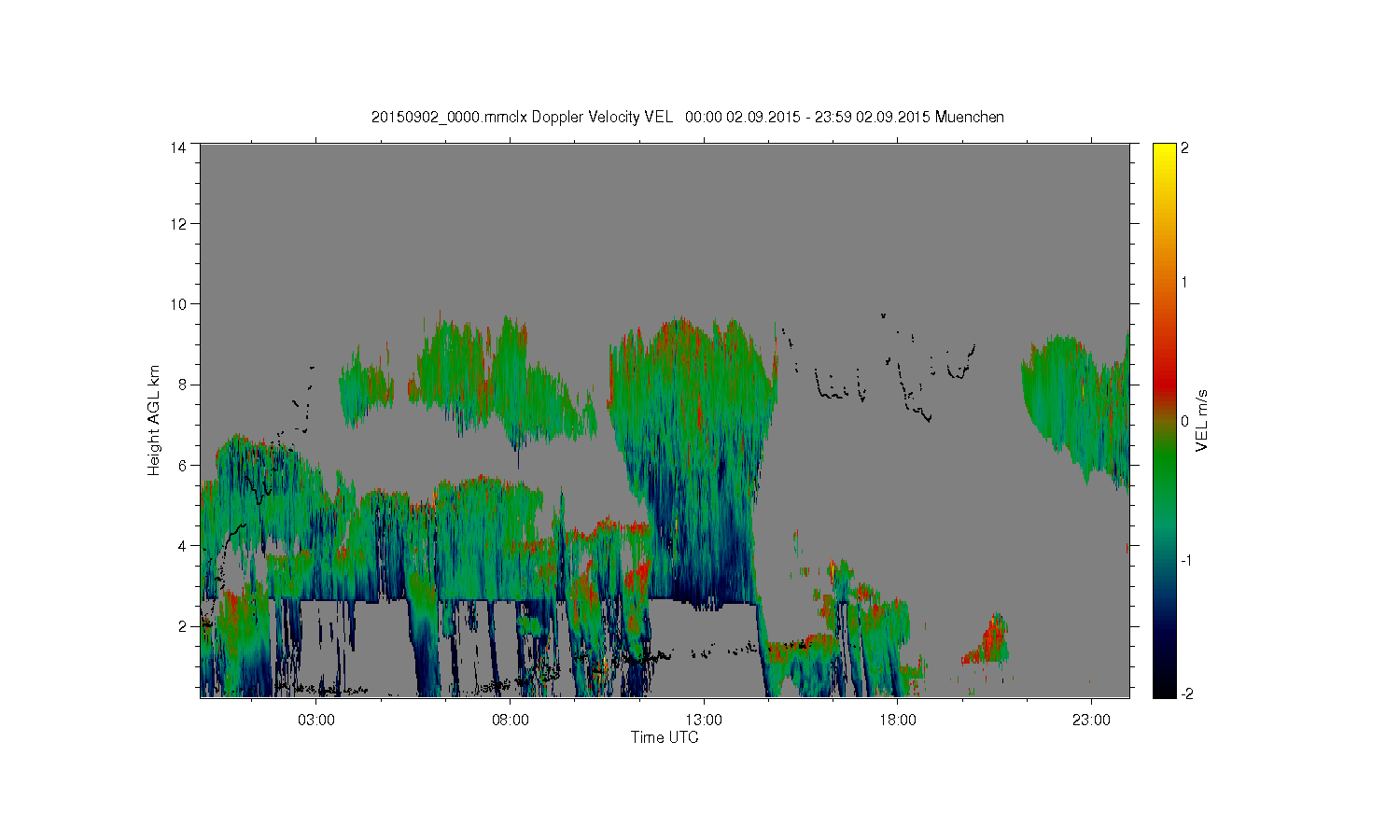Screen dimensions: 1400x840
Task: Click the Time UTC axis title
Action: tap(665, 737)
